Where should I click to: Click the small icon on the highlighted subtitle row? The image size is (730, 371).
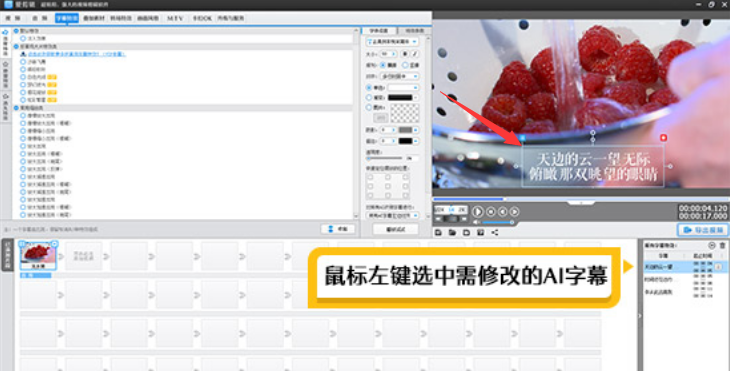tap(718, 267)
